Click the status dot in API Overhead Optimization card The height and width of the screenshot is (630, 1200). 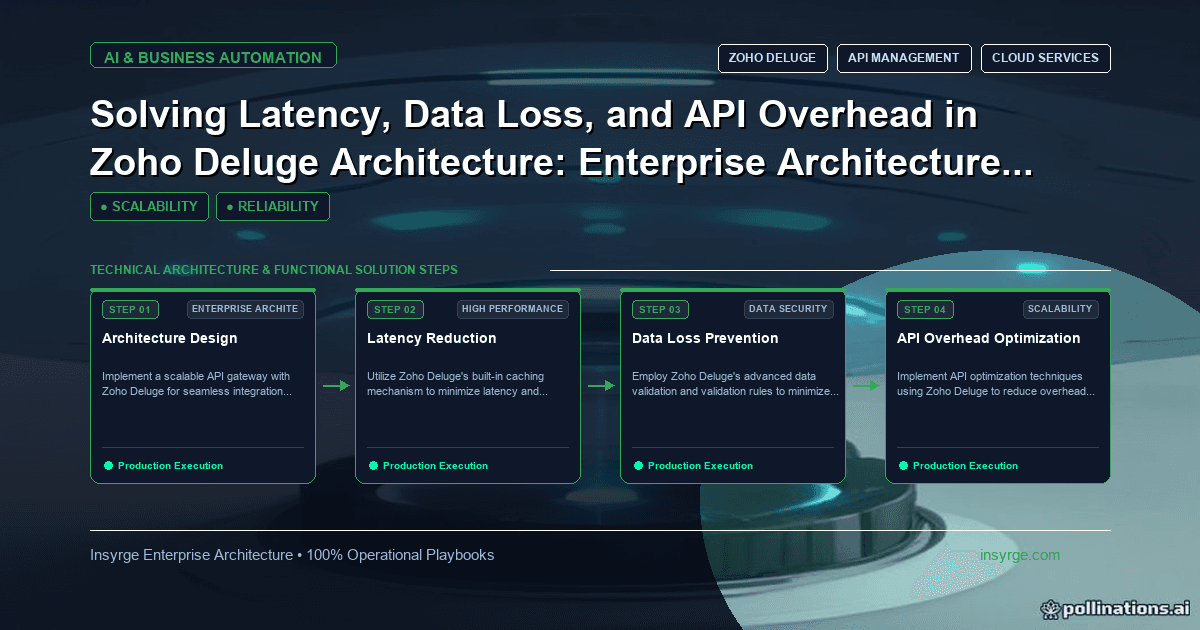pyautogui.click(x=903, y=465)
